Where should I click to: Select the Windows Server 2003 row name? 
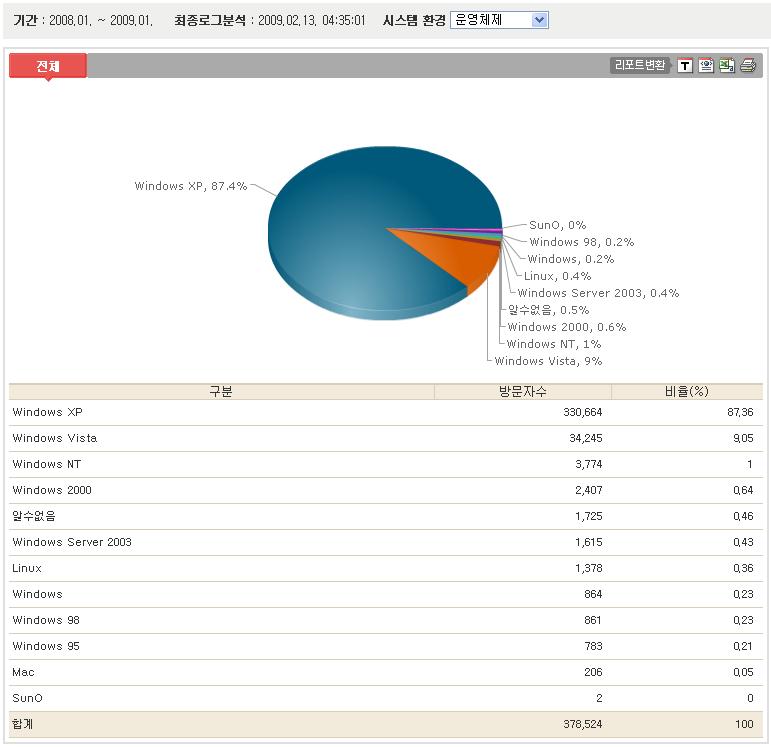click(x=72, y=542)
